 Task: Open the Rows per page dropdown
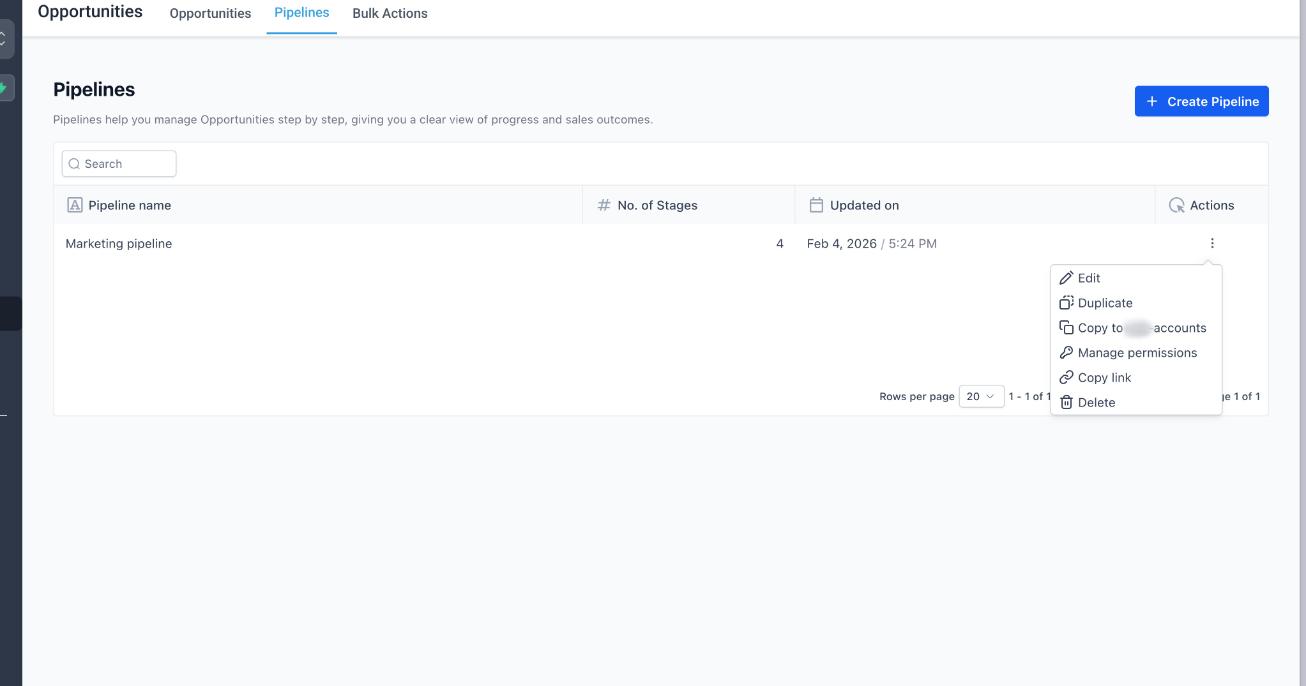coord(981,396)
